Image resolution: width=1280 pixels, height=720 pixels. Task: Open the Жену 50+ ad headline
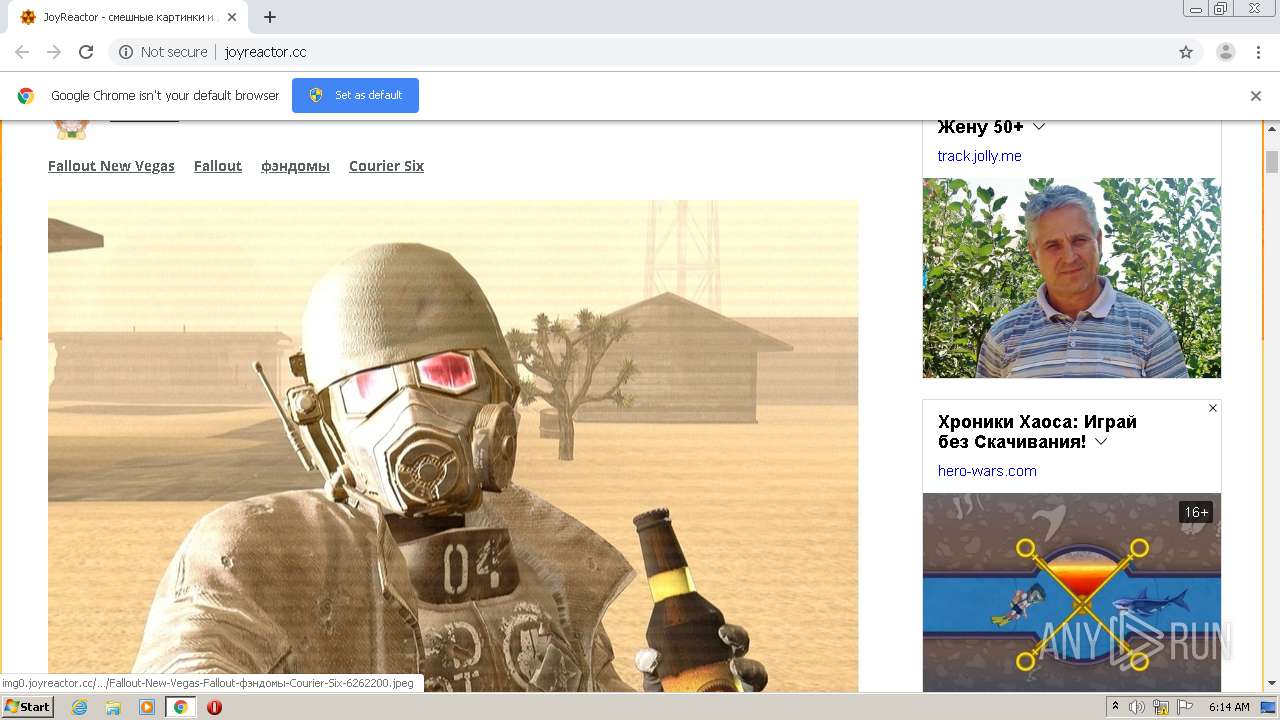980,127
